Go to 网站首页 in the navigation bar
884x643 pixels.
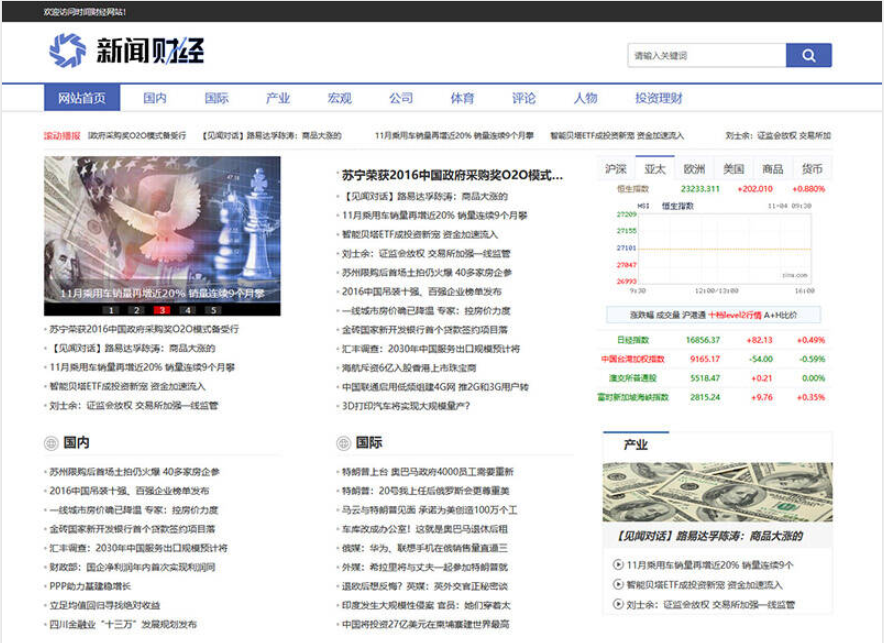pos(82,98)
